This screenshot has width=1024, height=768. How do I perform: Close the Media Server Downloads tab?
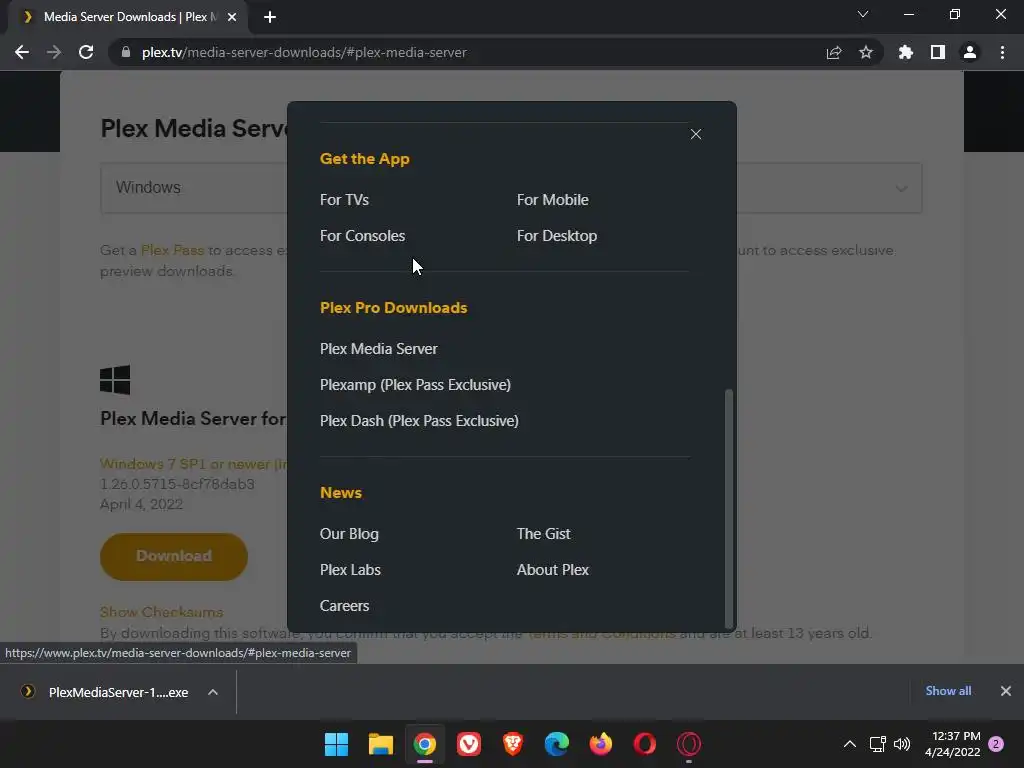232,17
